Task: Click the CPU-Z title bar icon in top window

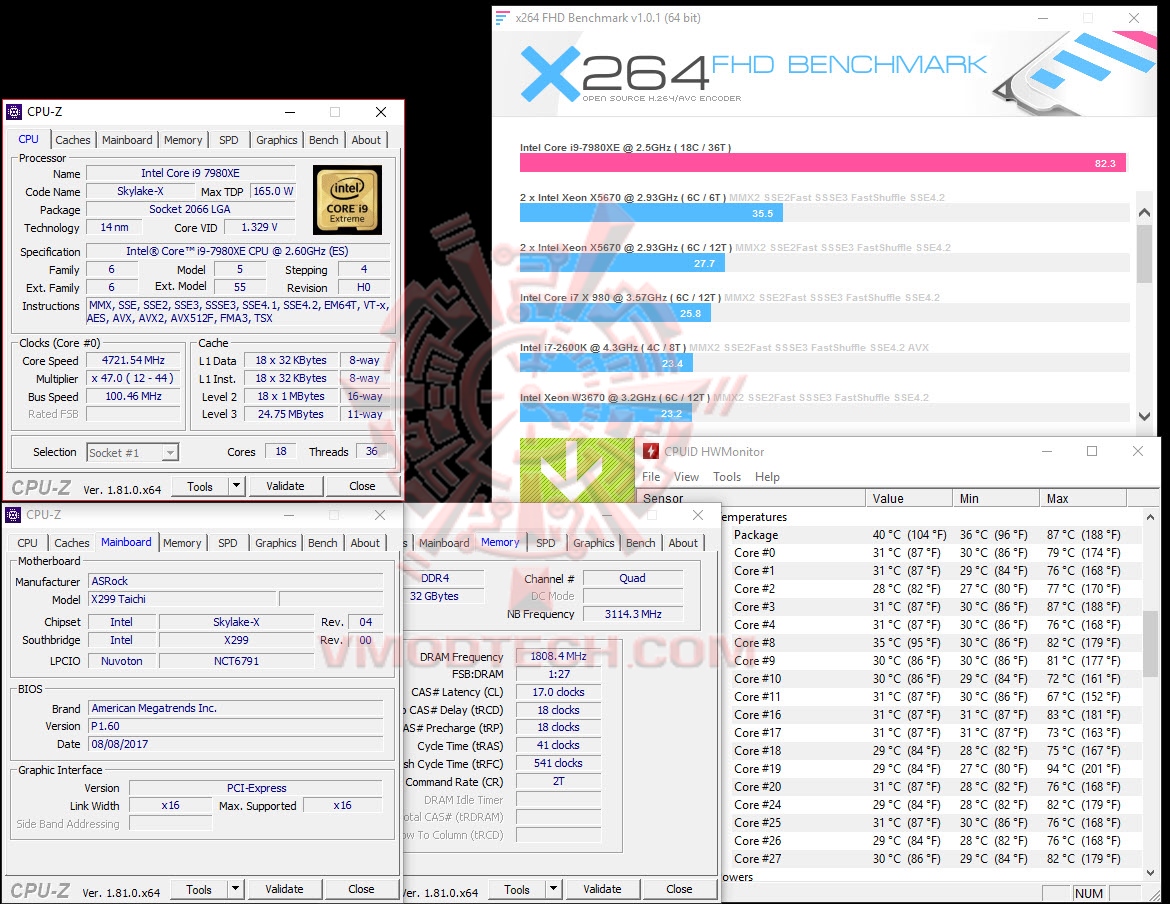Action: [13, 112]
